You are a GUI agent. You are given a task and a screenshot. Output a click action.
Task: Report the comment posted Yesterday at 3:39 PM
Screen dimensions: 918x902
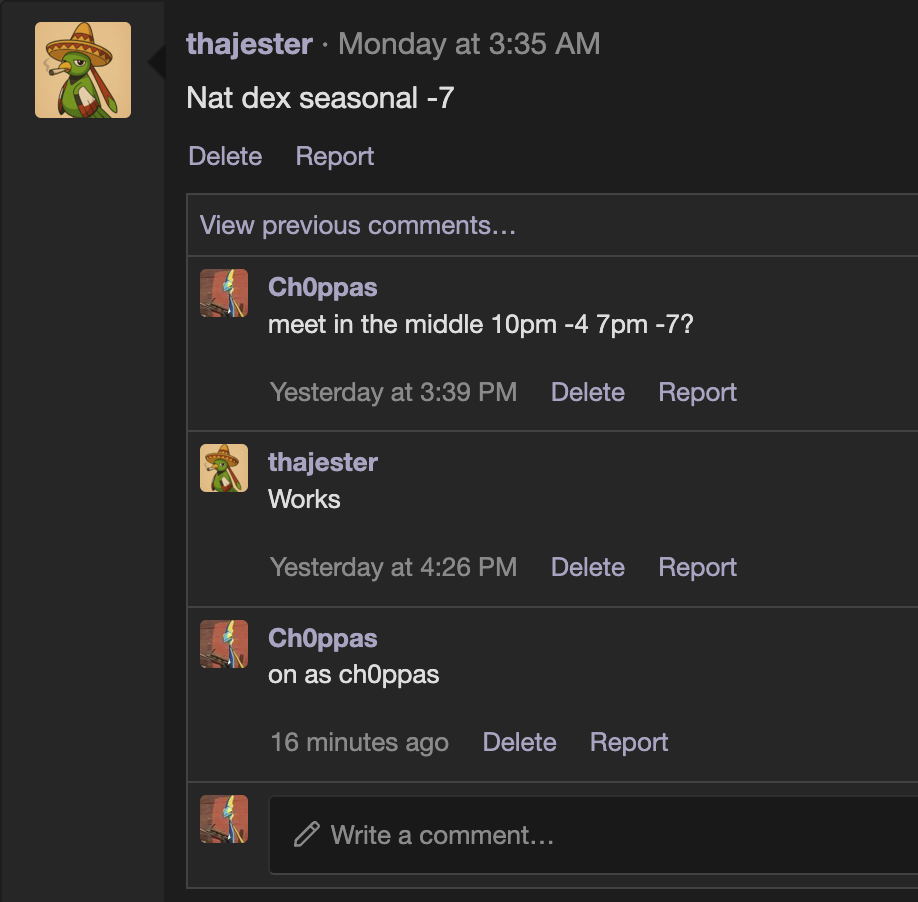click(697, 392)
